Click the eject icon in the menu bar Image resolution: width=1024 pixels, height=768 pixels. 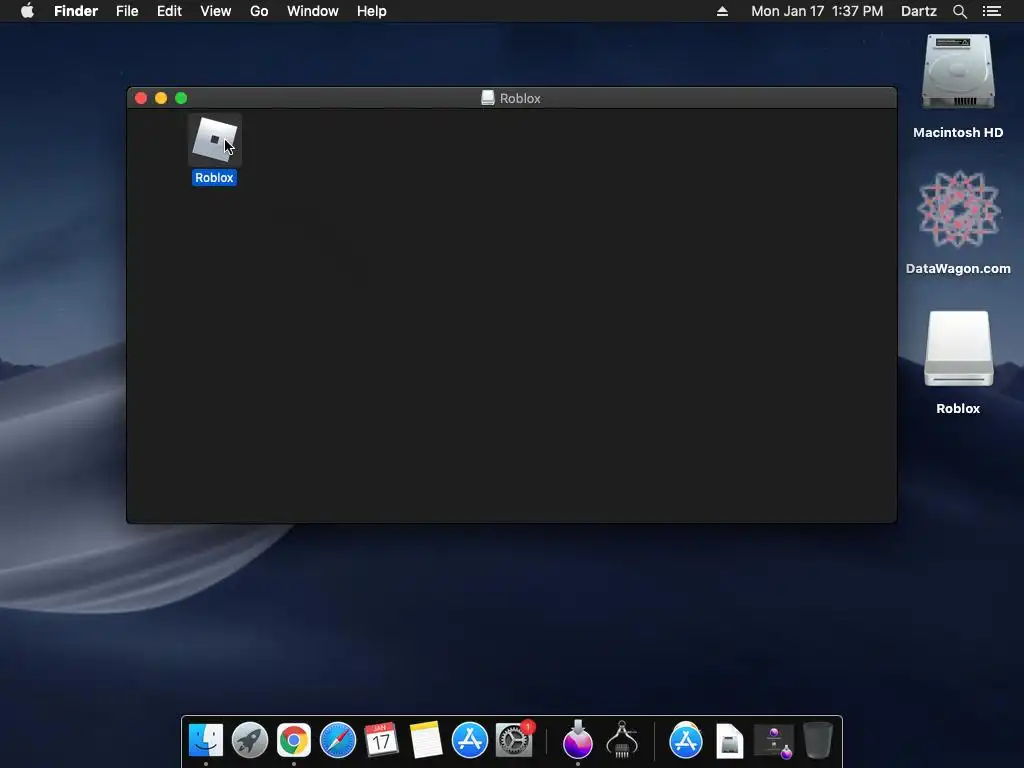[722, 11]
